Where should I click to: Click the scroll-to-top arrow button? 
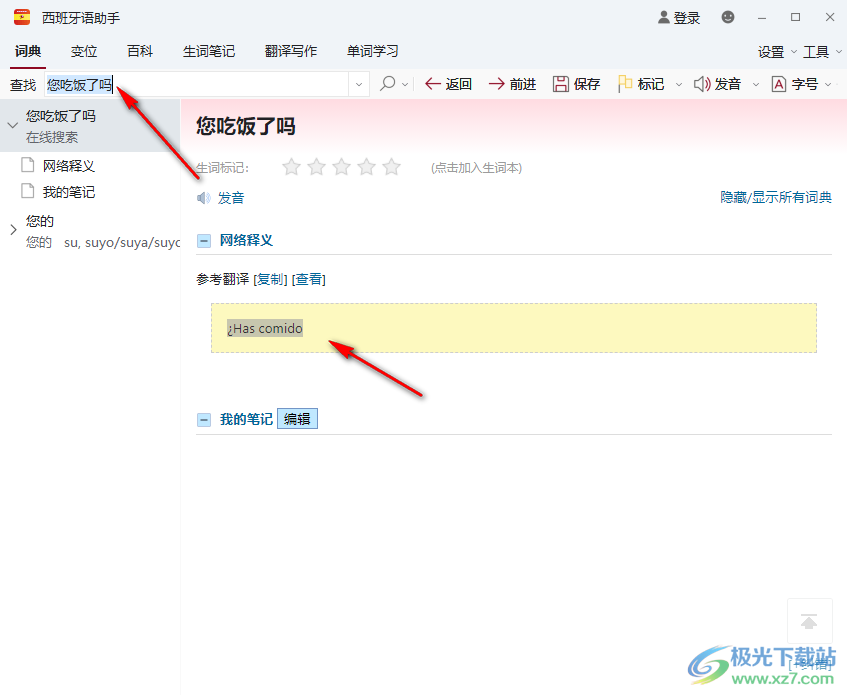point(809,622)
